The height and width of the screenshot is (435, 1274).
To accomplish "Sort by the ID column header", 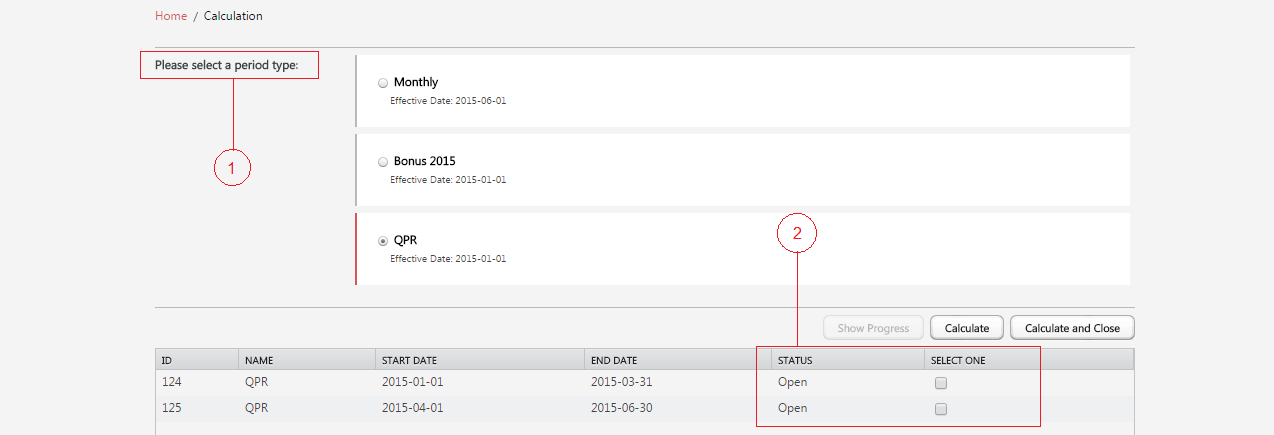I will click(197, 360).
